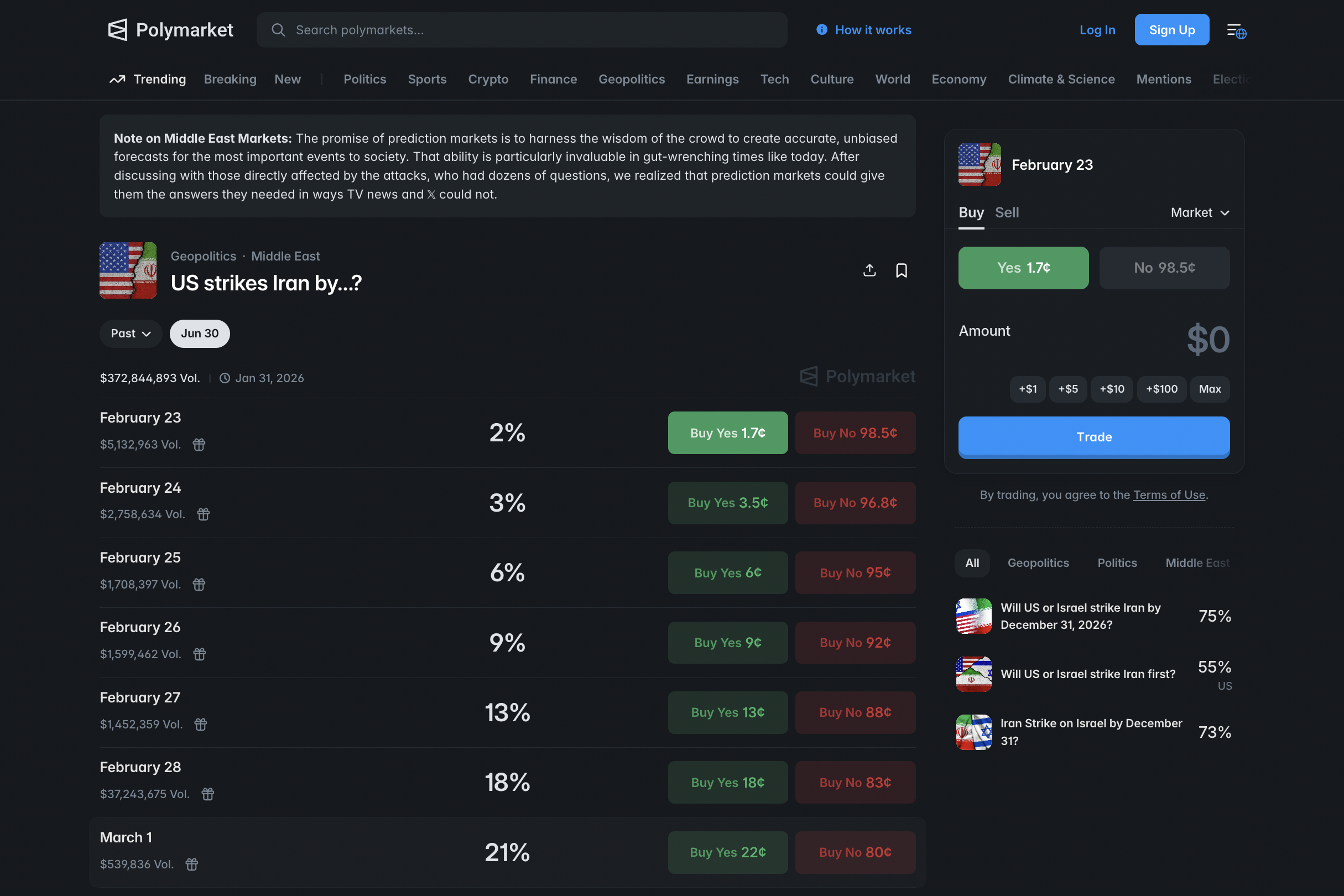This screenshot has width=1344, height=896.
Task: Select Buy Yes 1.7¢ for February 23
Action: pyautogui.click(x=727, y=433)
